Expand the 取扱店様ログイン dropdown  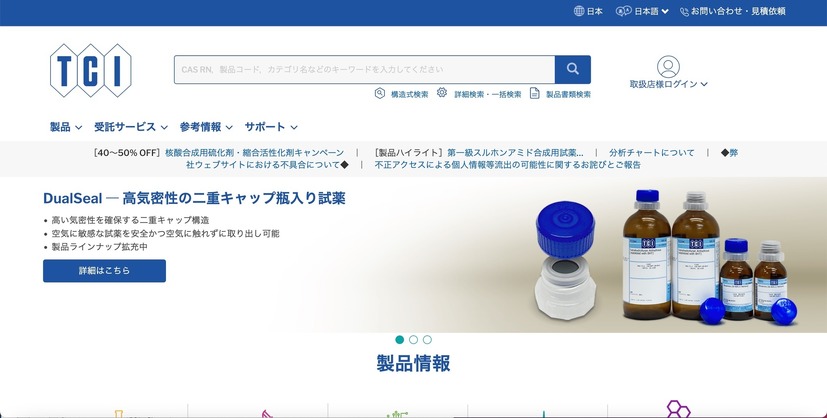[668, 84]
